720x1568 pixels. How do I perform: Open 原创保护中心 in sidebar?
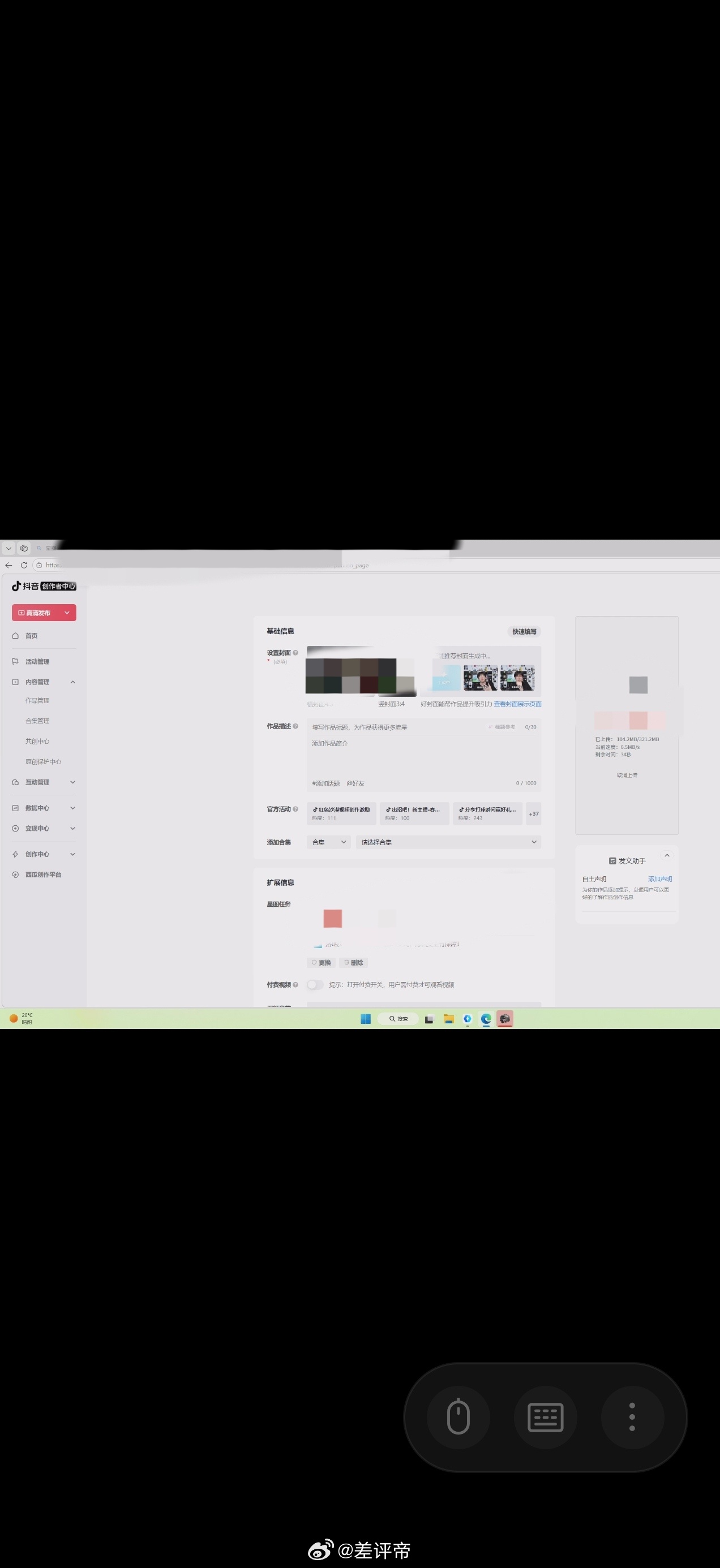42,761
